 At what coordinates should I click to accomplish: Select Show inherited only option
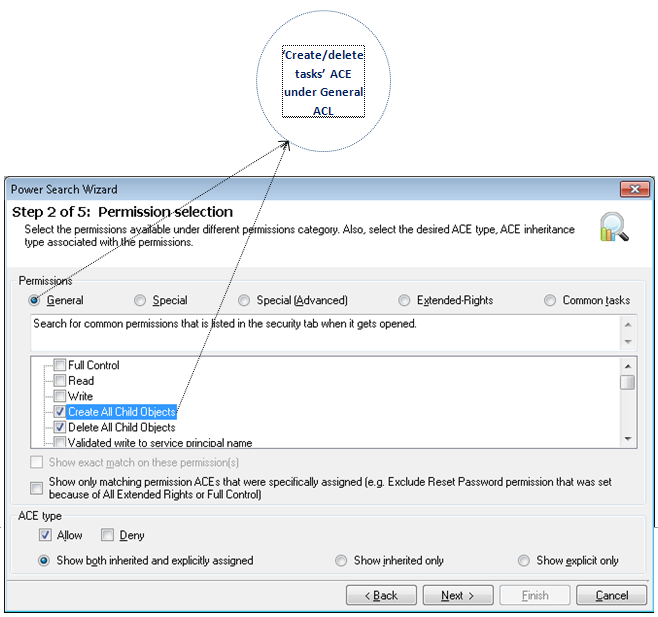point(342,561)
